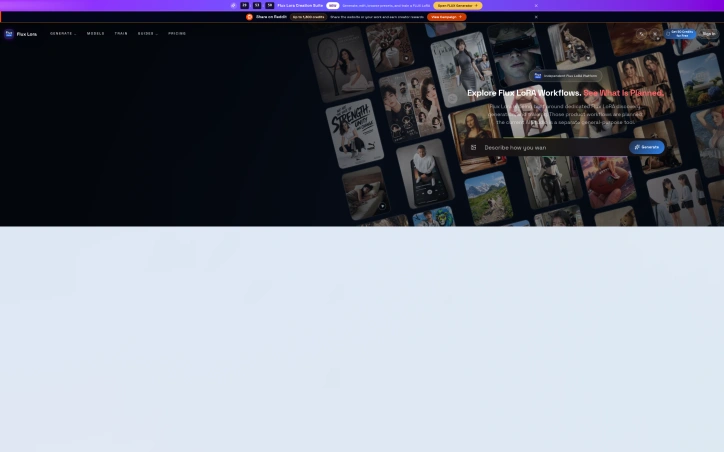724x452 pixels.
Task: Open the Train menu item
Action: click(121, 34)
